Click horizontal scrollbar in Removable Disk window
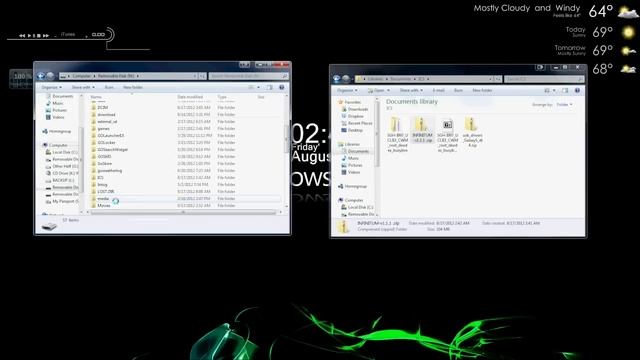640x360 pixels. tap(183, 212)
